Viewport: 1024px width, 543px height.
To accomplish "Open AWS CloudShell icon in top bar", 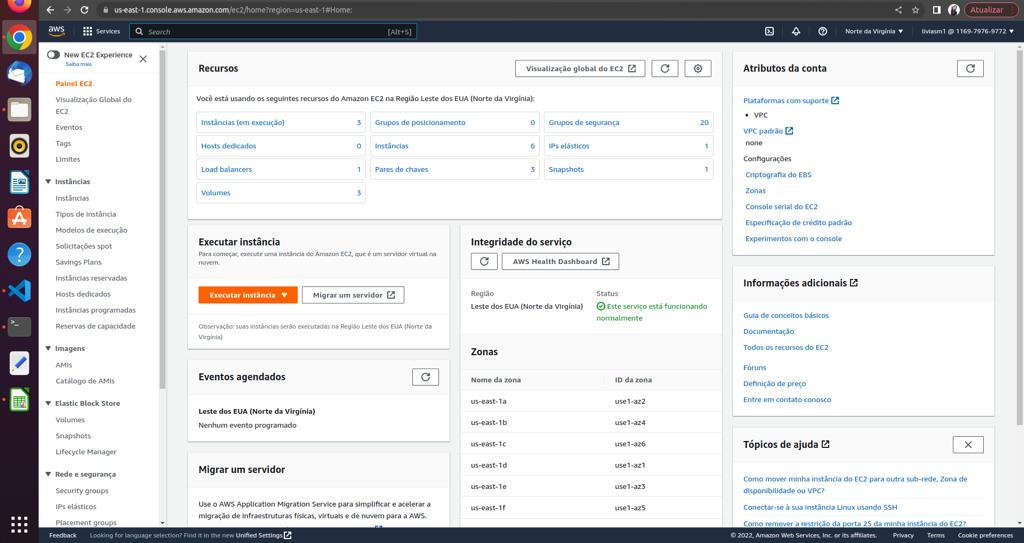I will pos(769,31).
